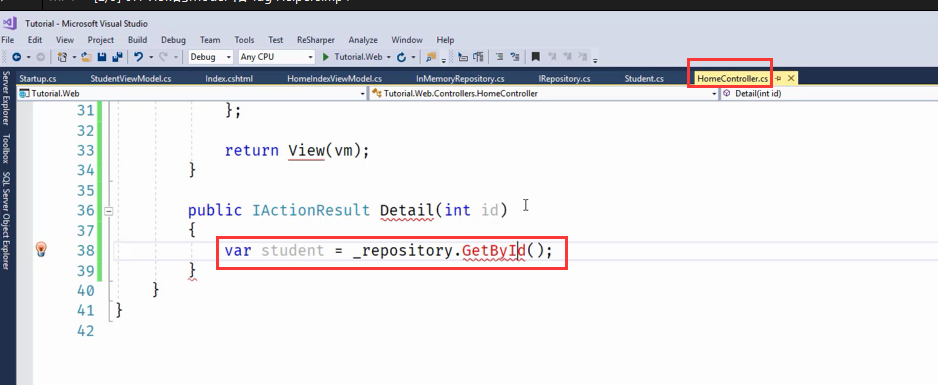Open the Help menu

click(x=445, y=40)
